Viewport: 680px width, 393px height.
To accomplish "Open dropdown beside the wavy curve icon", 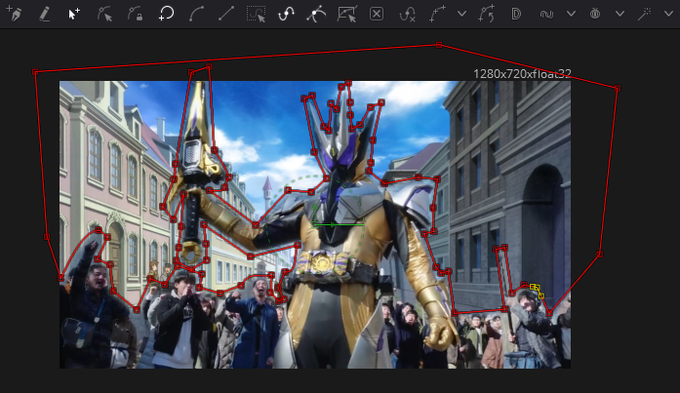I will coord(571,14).
